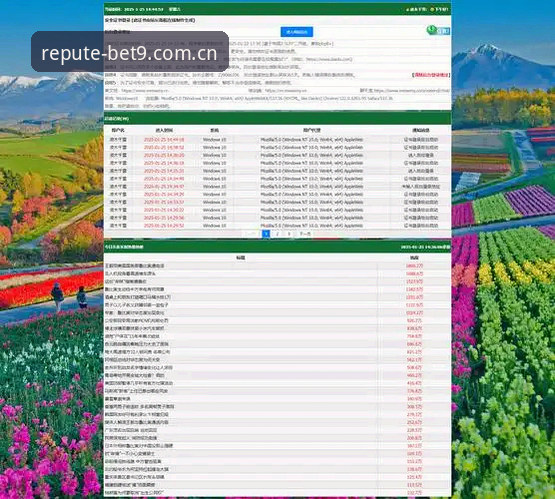The image size is (555, 499).
Task: Click the baidu.com example URL link
Action: (329, 59)
